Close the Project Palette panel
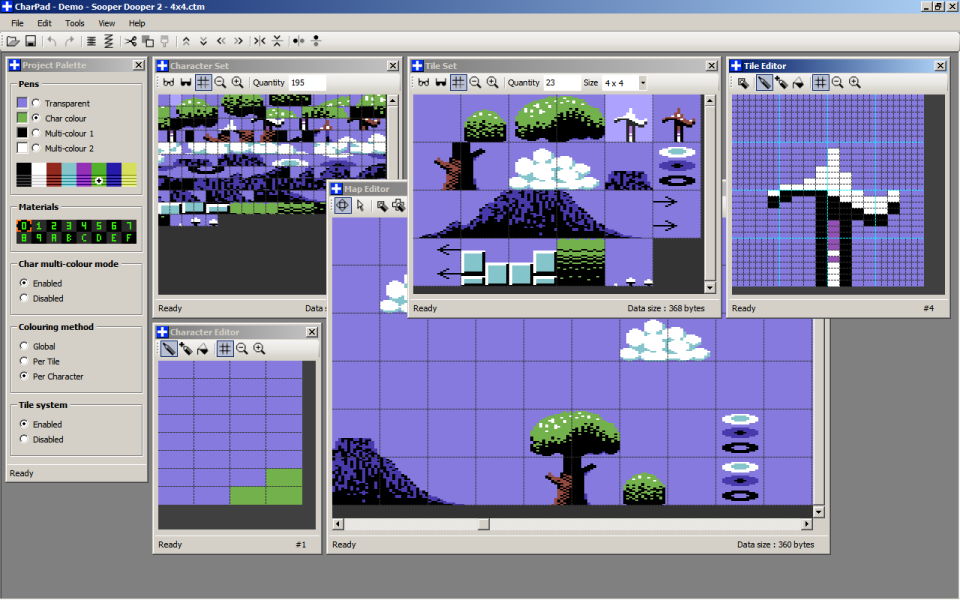The height and width of the screenshot is (600, 960). (x=138, y=65)
